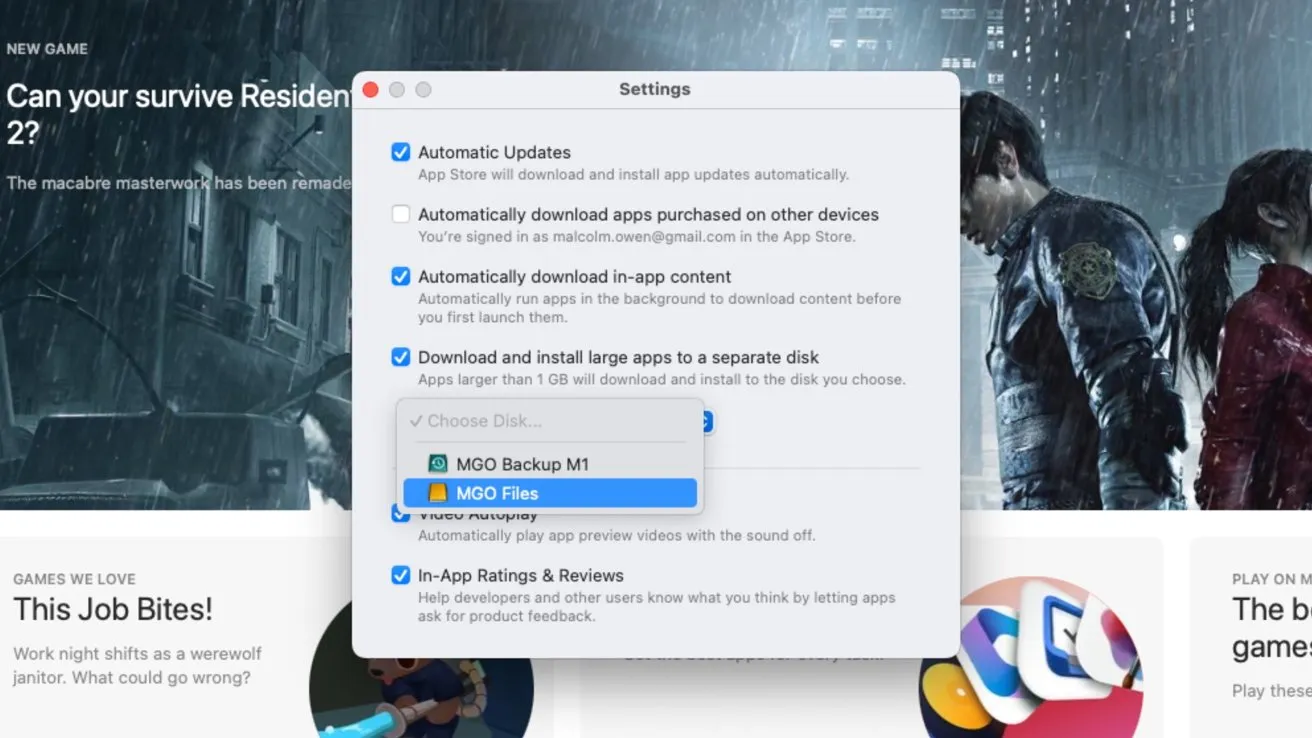Enable auto-download of apps purchased on other devices
The width and height of the screenshot is (1312, 738).
401,215
